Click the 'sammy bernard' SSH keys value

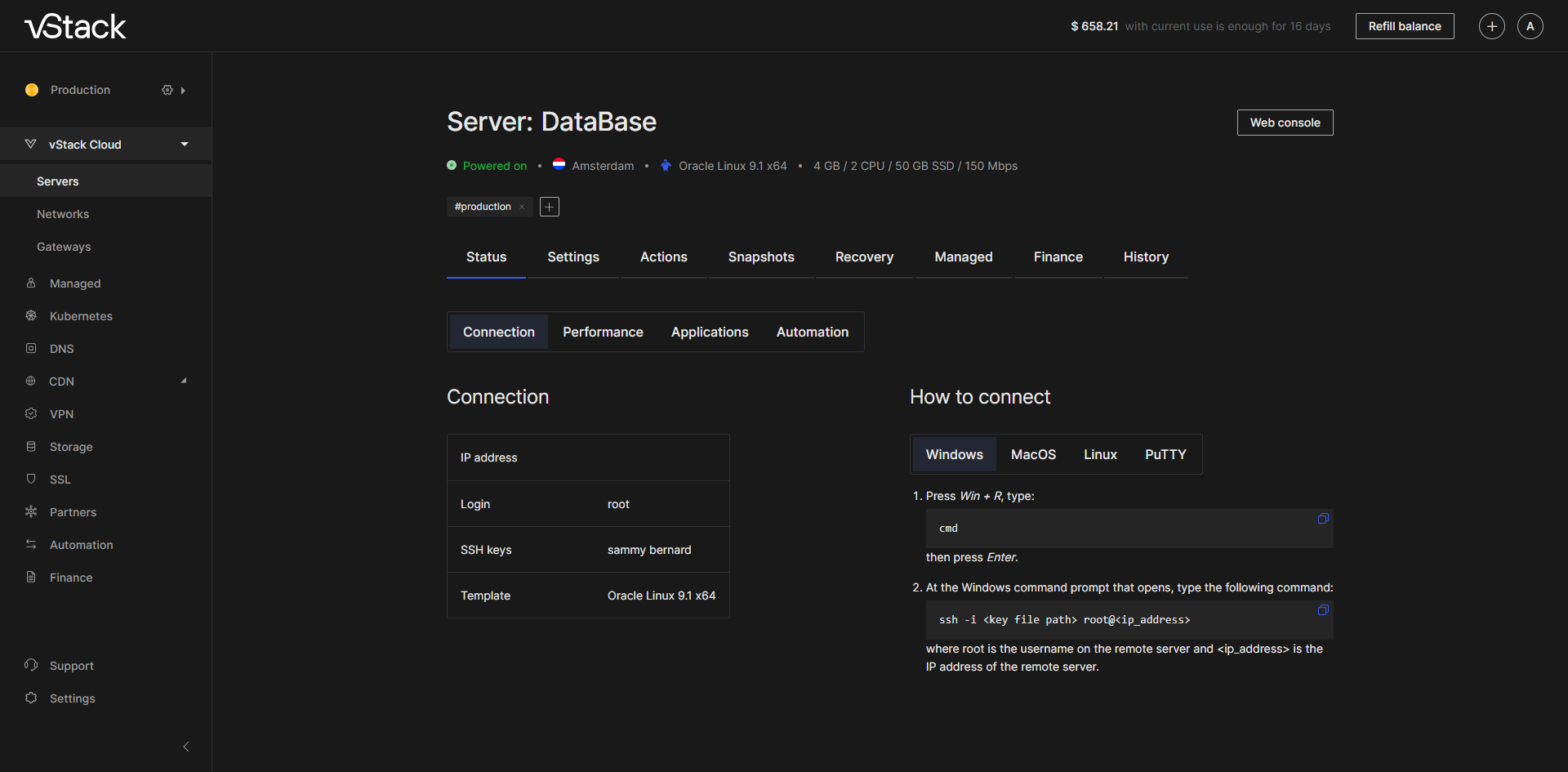[x=649, y=550]
